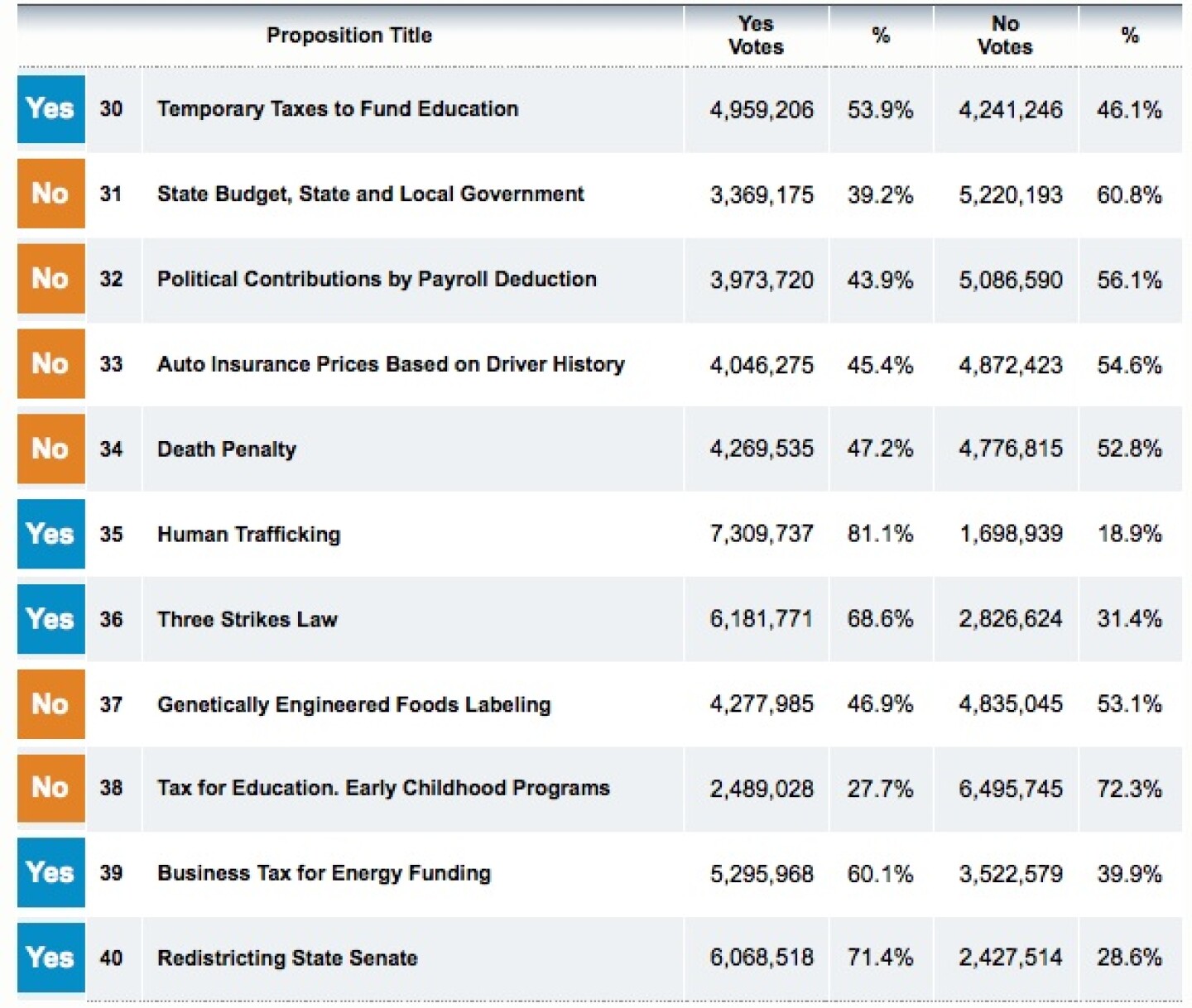Image resolution: width=1192 pixels, height=1008 pixels.
Task: Select the No badge next to Proposition 32
Action: [50, 279]
